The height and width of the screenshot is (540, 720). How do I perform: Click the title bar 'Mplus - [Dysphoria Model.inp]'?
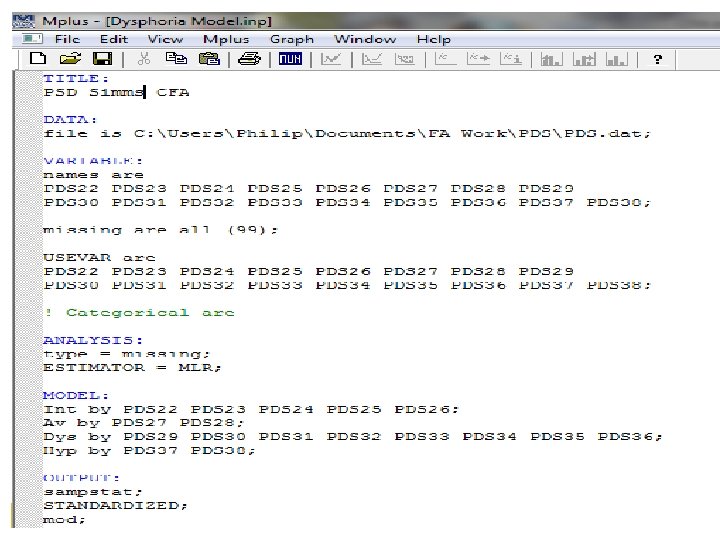point(157,21)
